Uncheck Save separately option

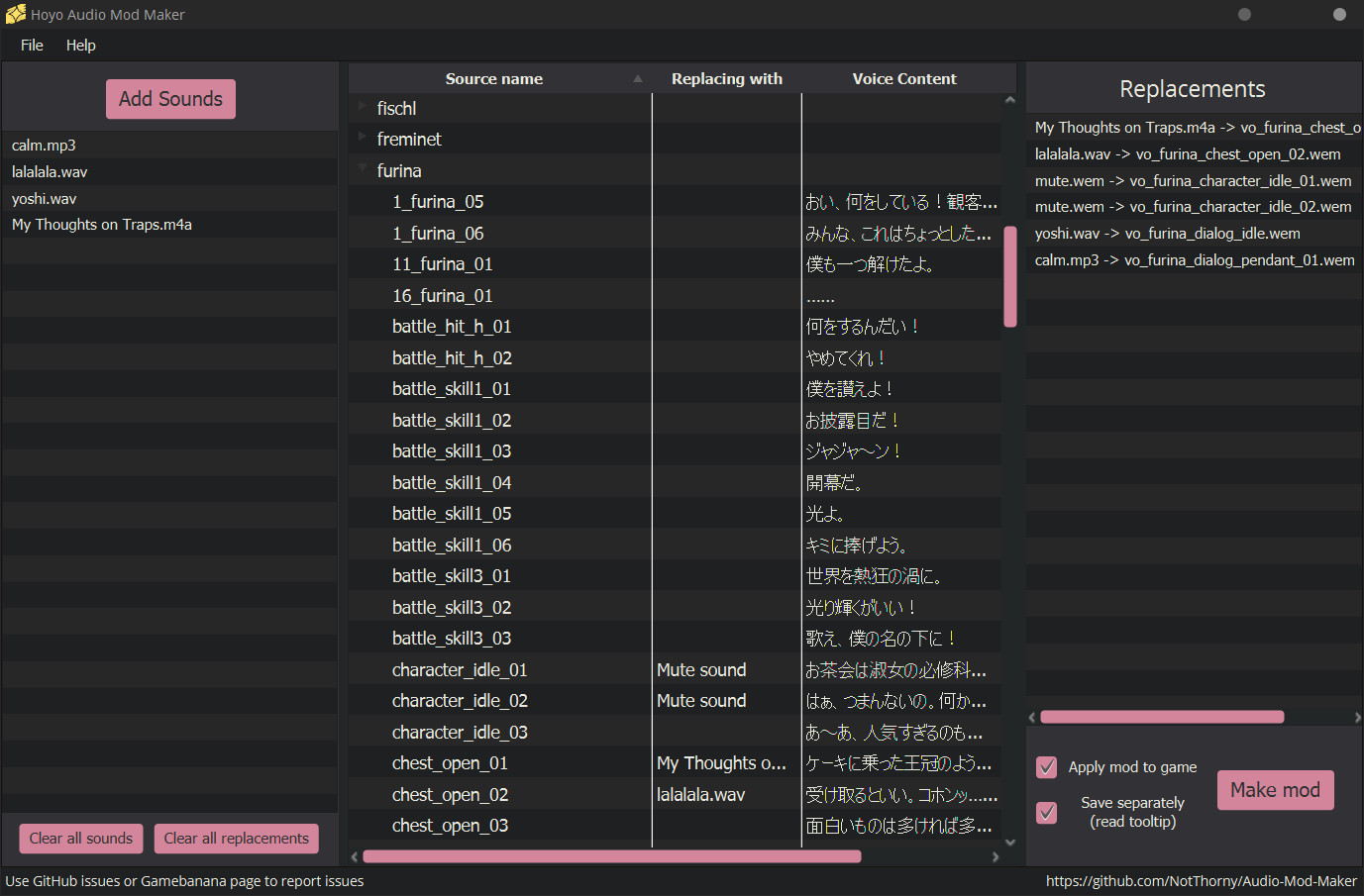coord(1046,812)
